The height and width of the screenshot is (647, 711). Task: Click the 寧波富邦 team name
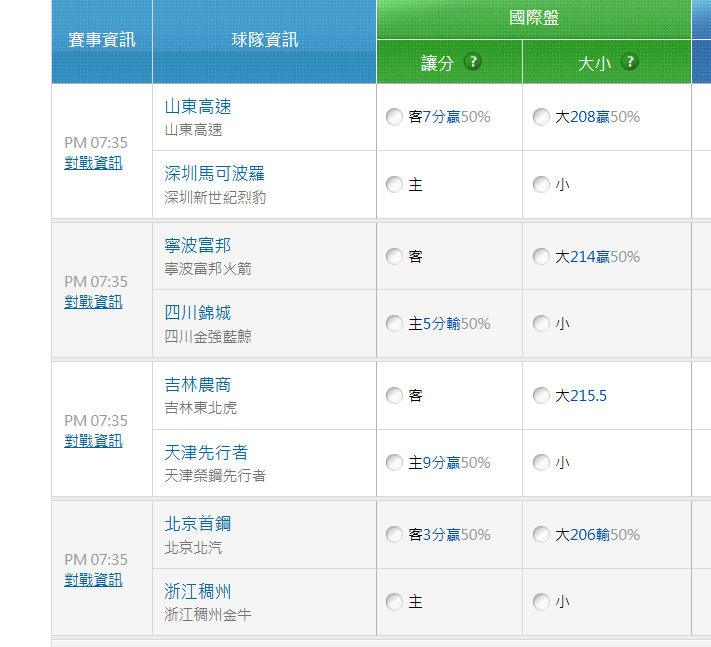198,246
